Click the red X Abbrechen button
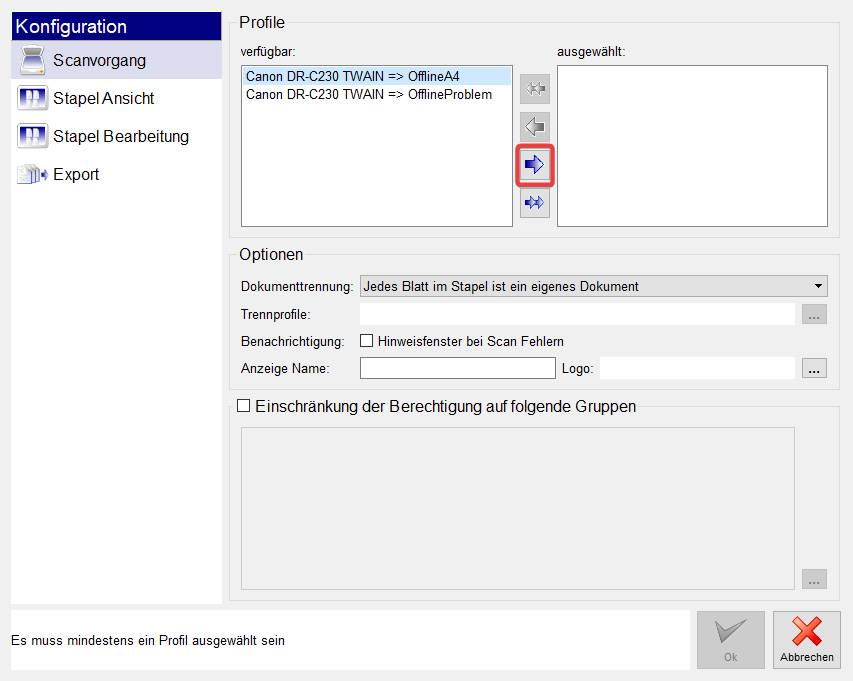853x681 pixels. pos(807,640)
